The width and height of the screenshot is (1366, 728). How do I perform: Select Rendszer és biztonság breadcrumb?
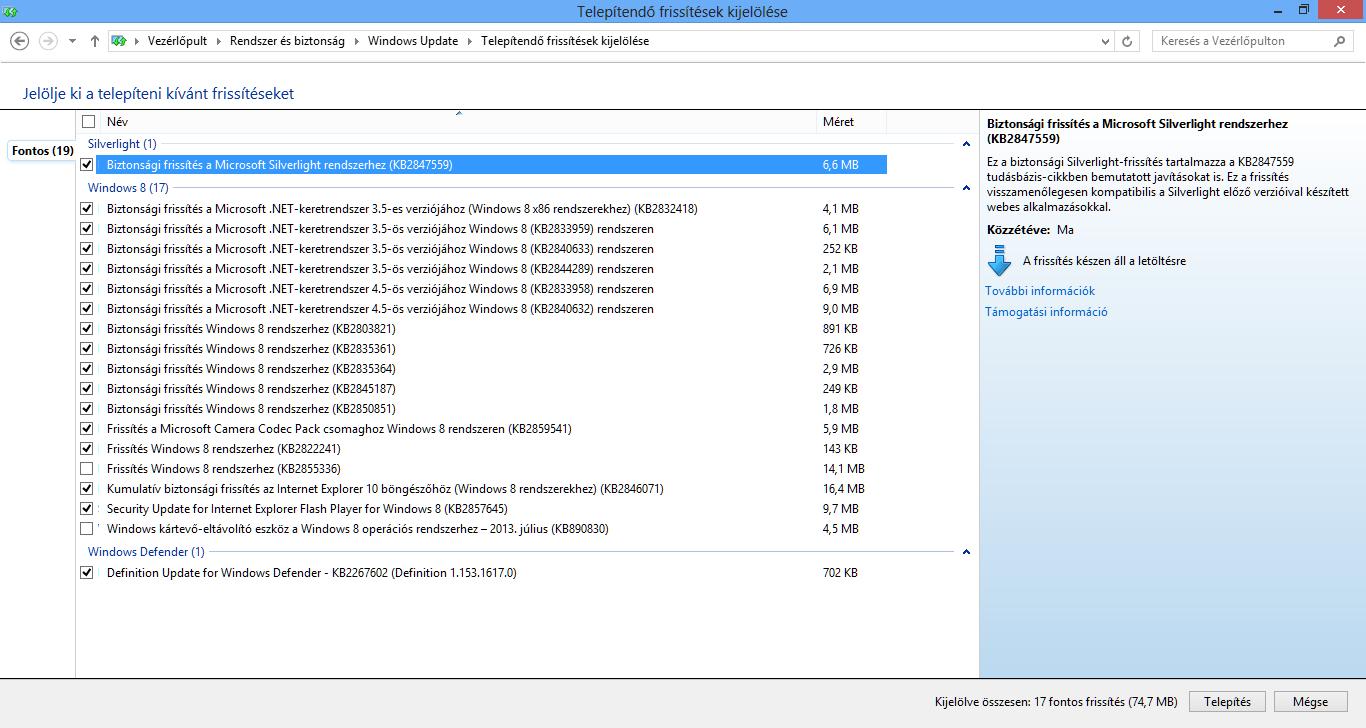(287, 41)
